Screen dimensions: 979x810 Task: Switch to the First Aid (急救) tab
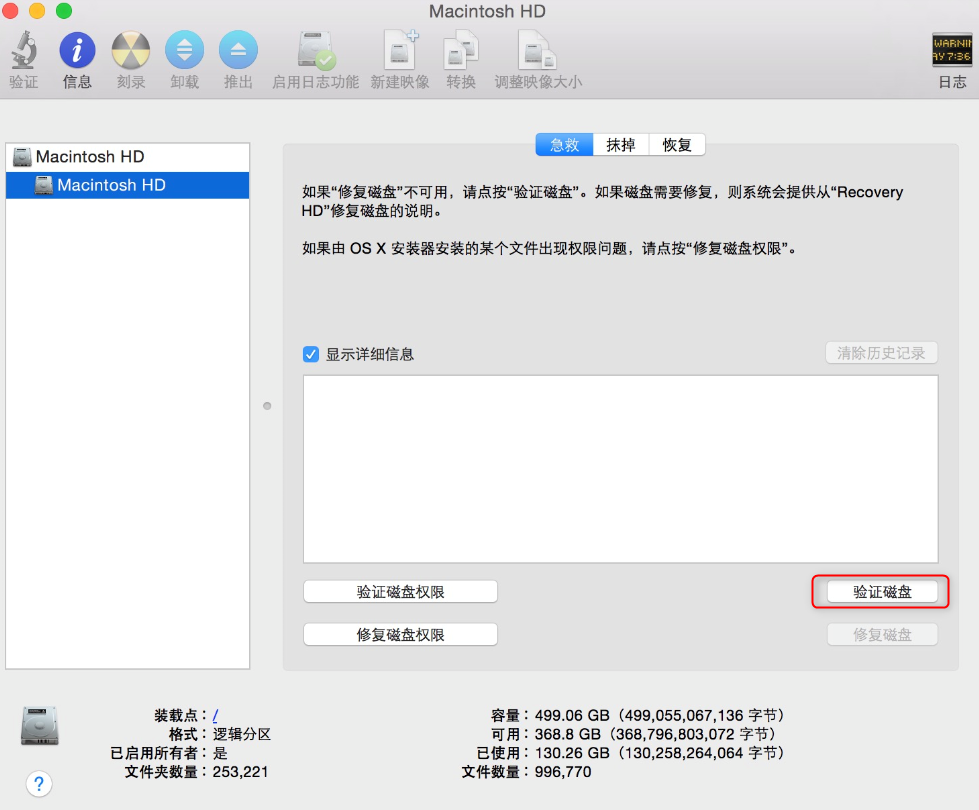(x=564, y=145)
